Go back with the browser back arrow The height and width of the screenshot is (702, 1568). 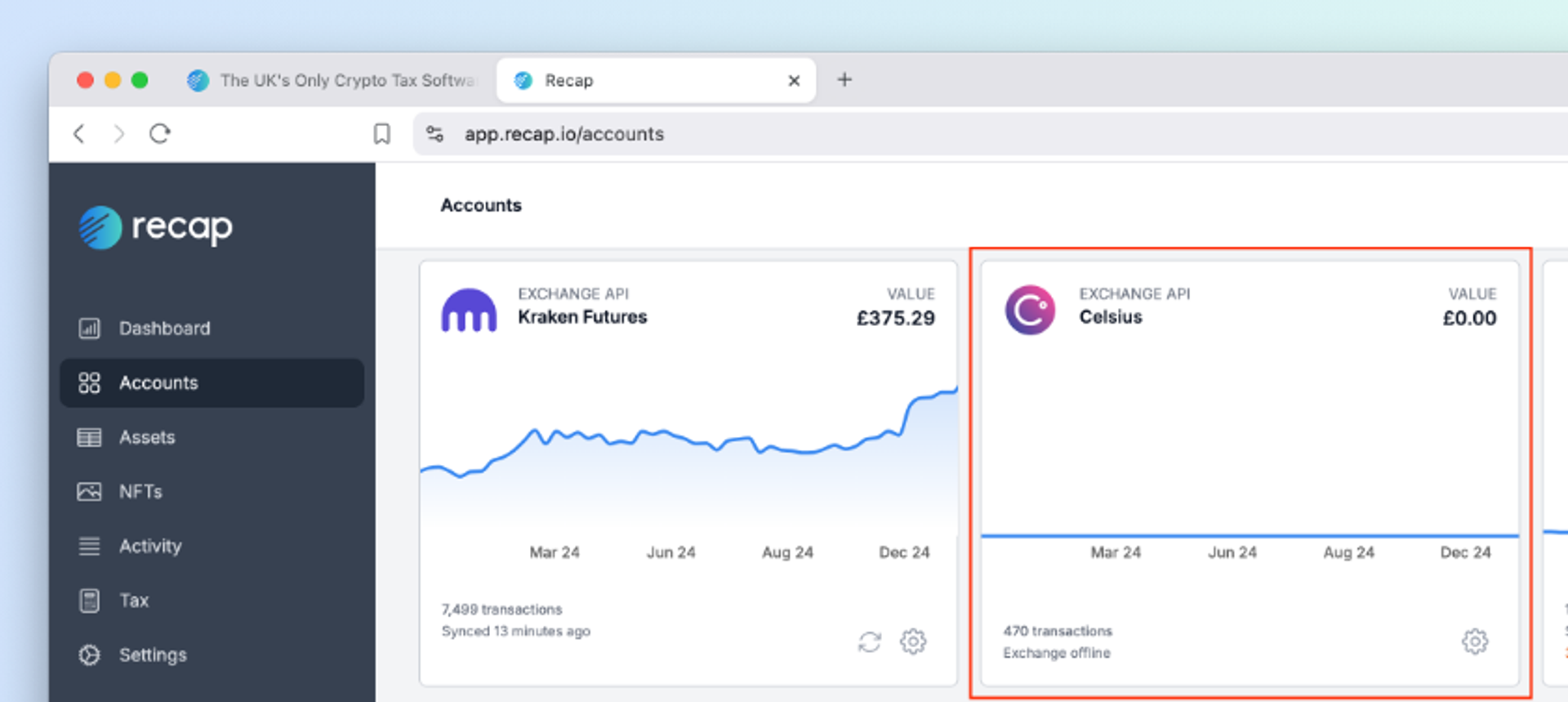tap(79, 134)
